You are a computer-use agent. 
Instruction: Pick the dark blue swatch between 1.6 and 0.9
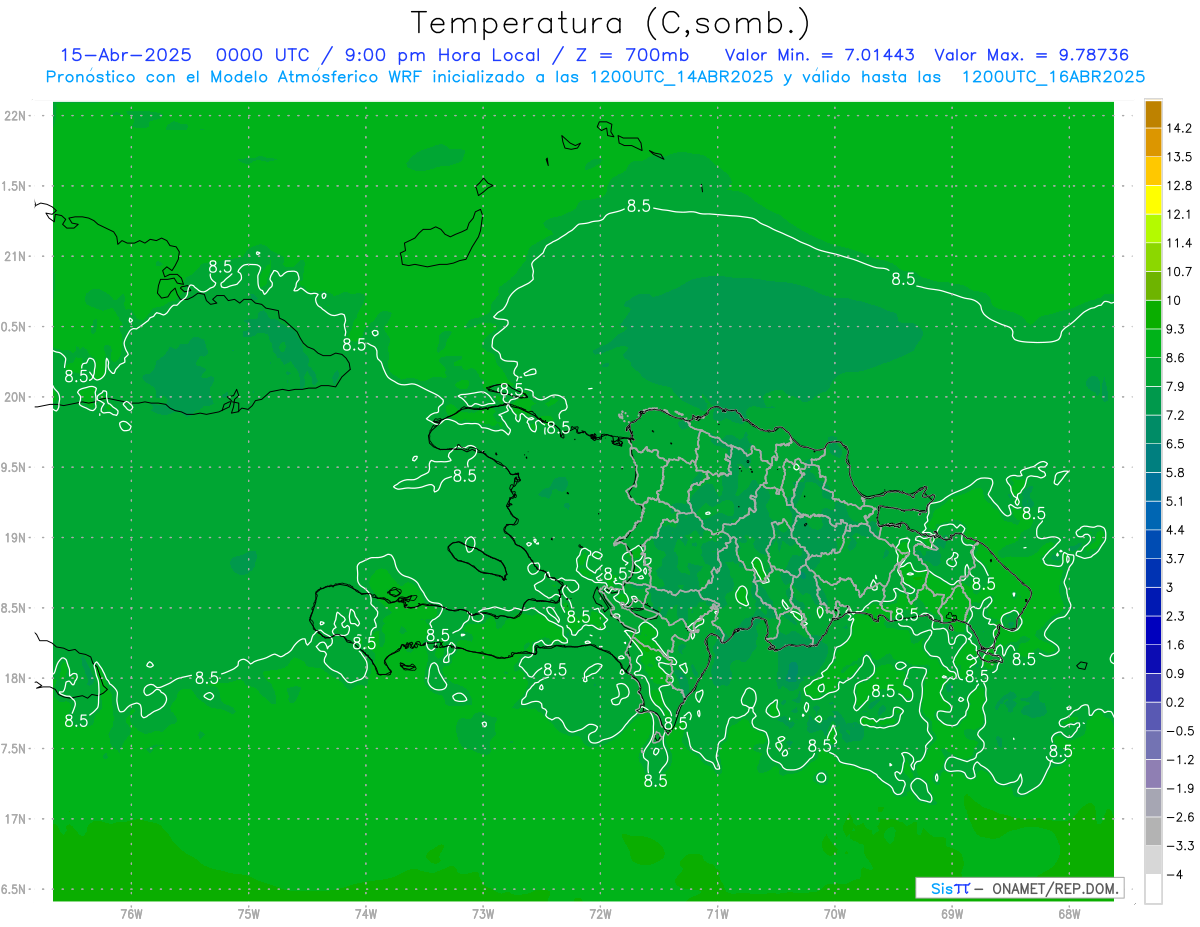click(1153, 659)
